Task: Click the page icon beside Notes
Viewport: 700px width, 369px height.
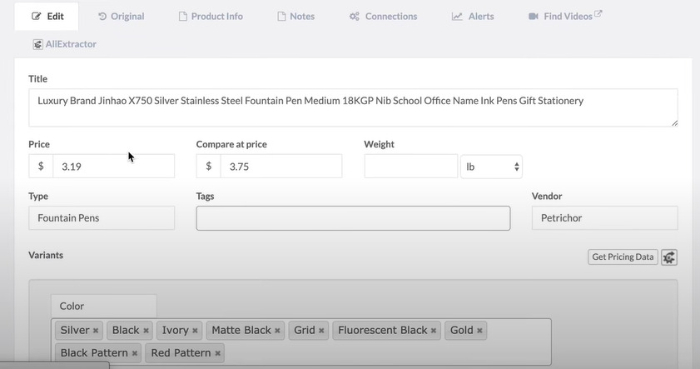Action: pyautogui.click(x=281, y=17)
